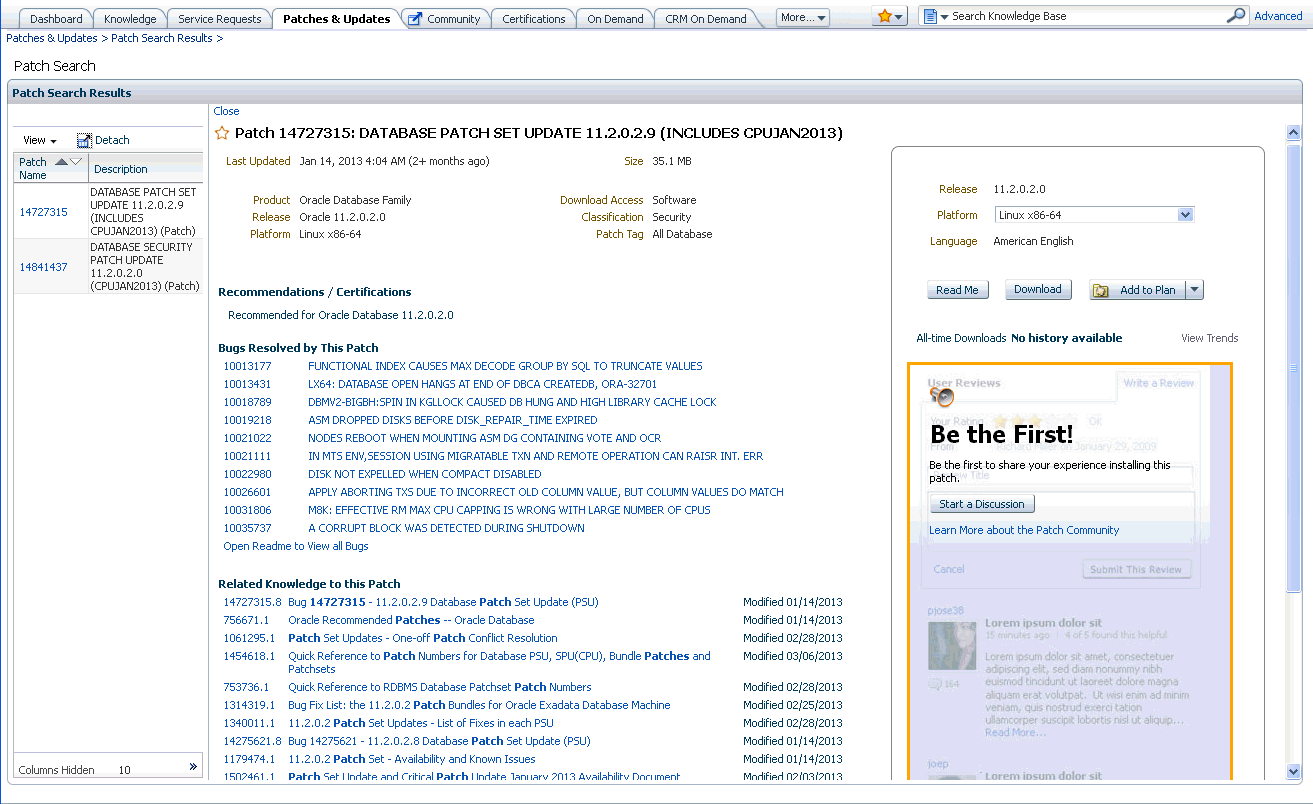This screenshot has width=1313, height=804.
Task: Open the More... tabs dropdown
Action: [803, 18]
